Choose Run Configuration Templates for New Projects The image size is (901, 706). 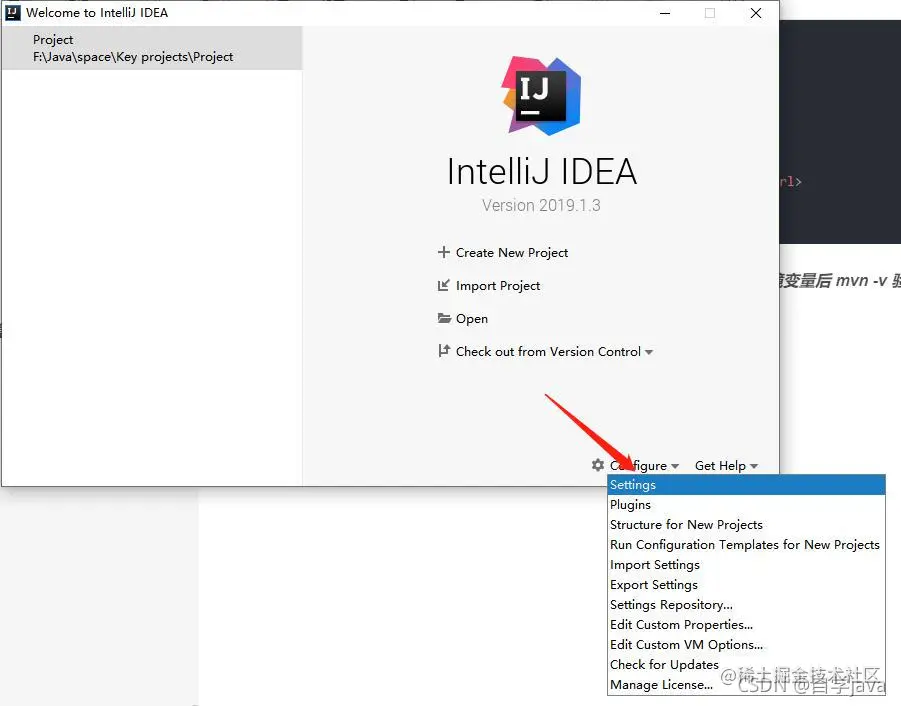point(746,545)
